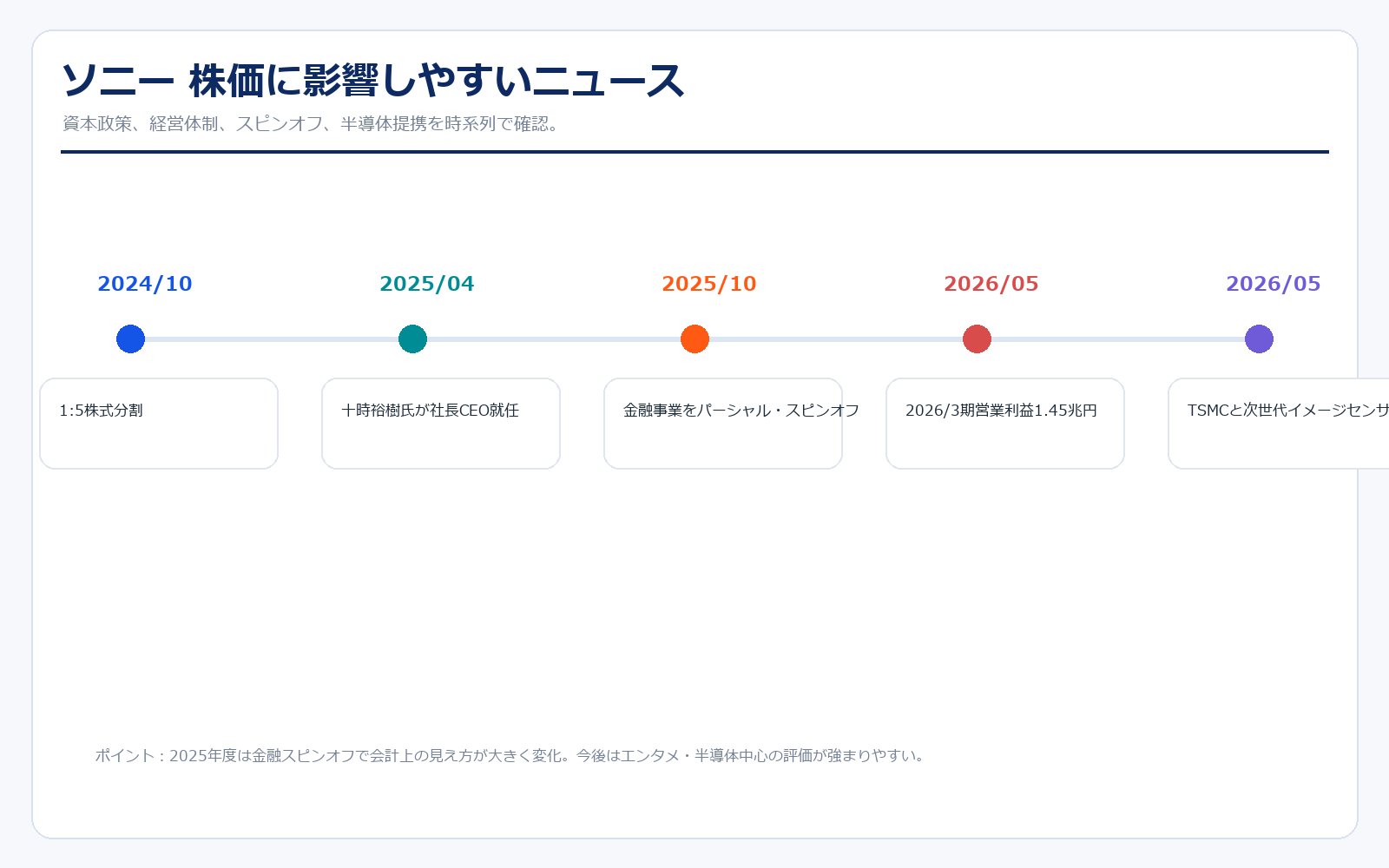This screenshot has width=1389, height=868.
Task: Open the 1:5株式分割 card
Action: (x=159, y=424)
